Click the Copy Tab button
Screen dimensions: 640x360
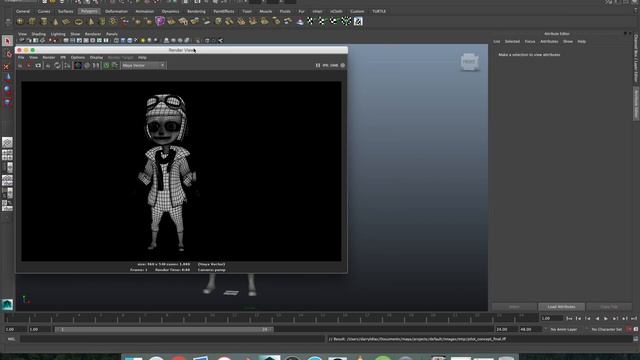[609, 307]
